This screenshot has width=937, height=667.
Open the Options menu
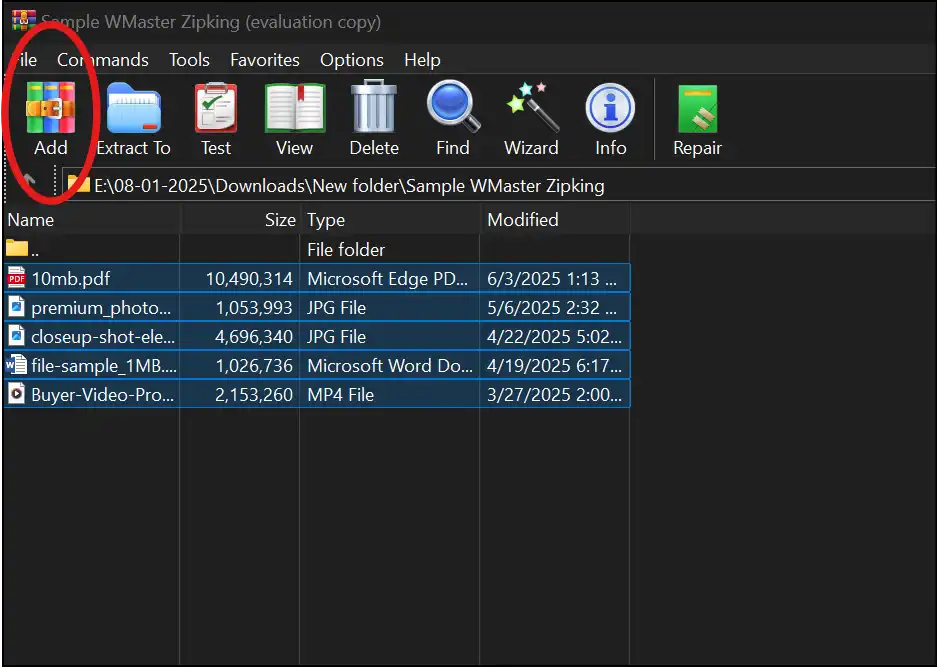352,60
